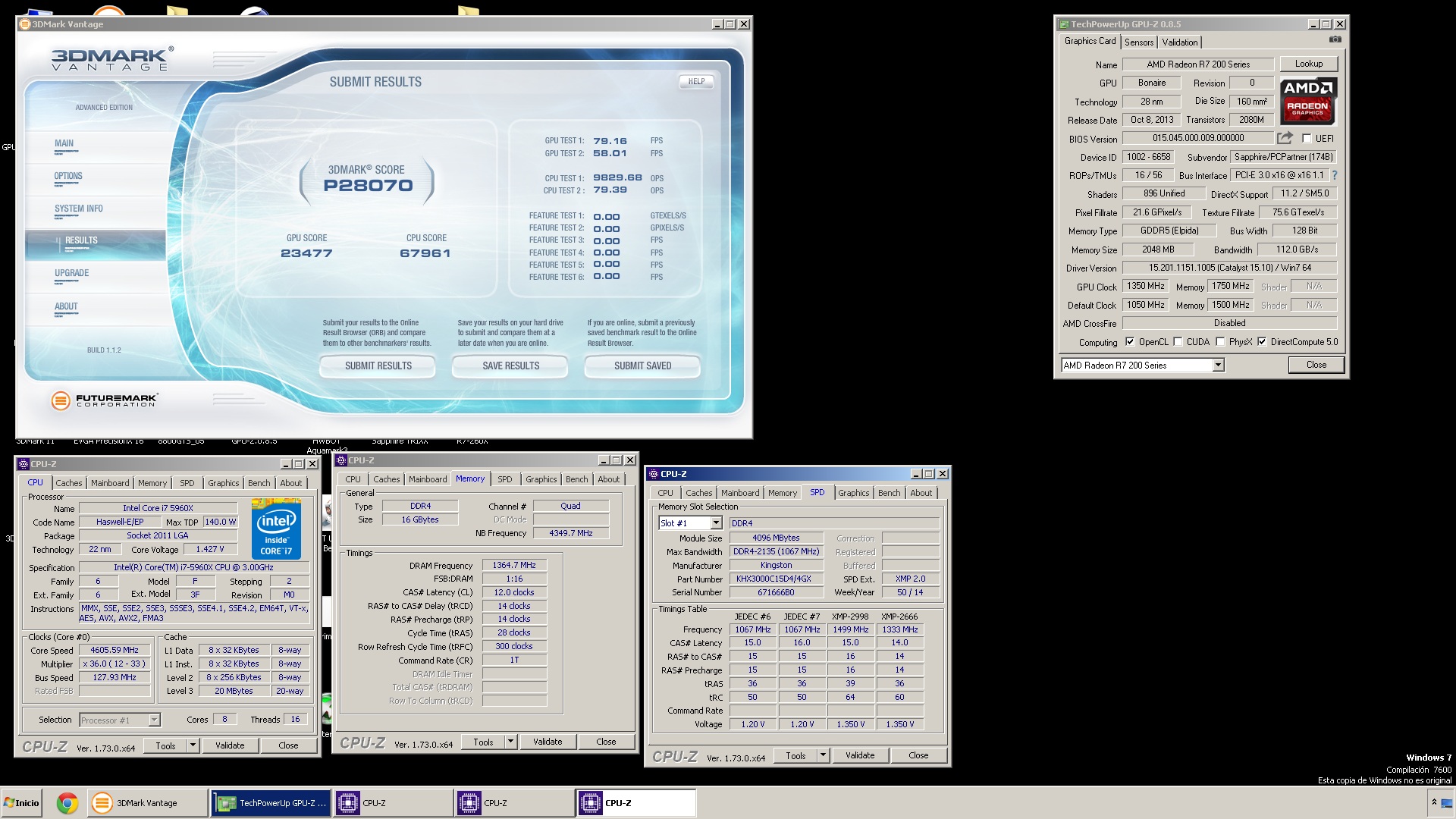
Task: Toggle the OpenCL checkbox
Action: (1130, 342)
